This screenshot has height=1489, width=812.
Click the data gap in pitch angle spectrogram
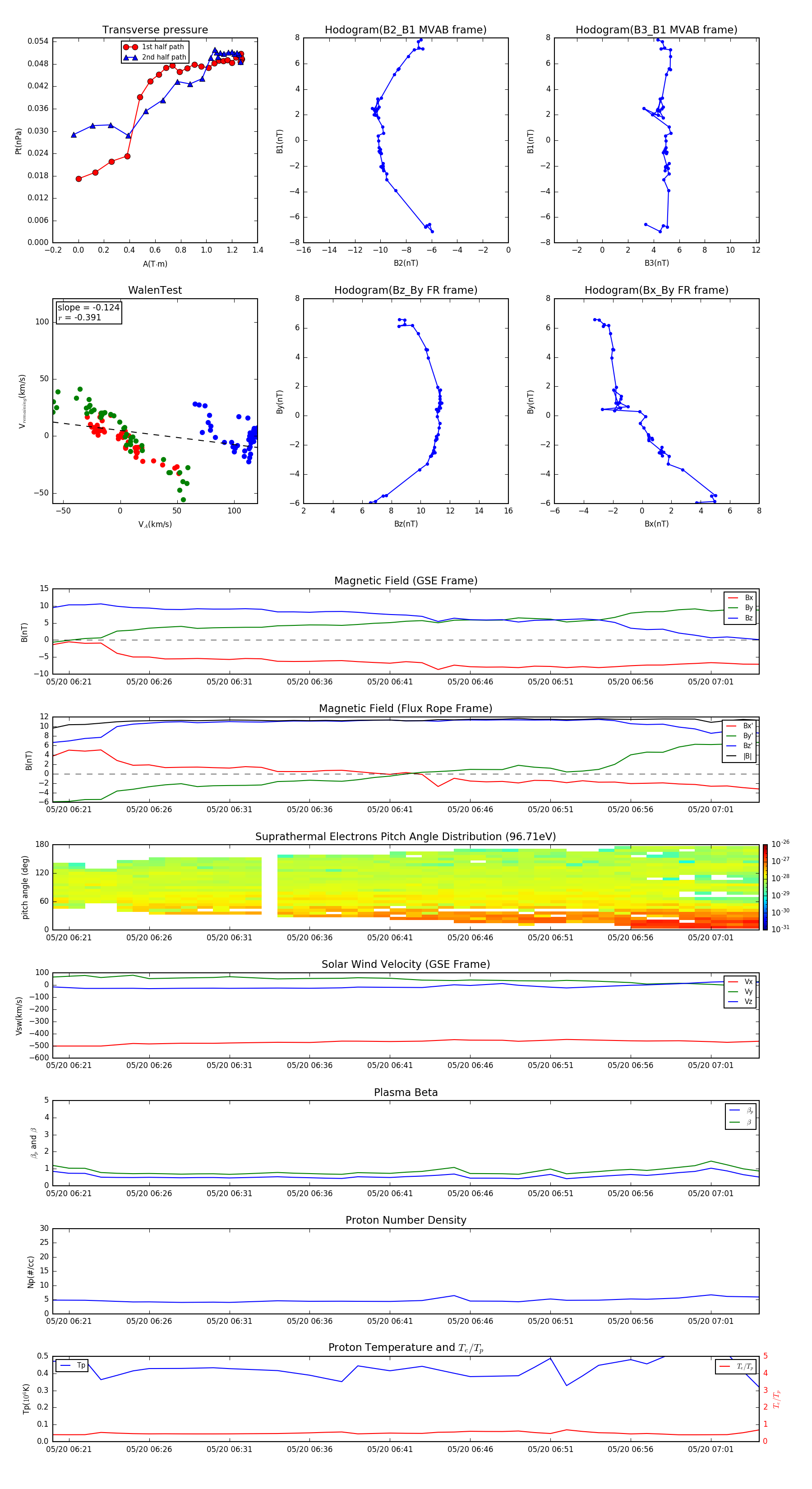269,887
